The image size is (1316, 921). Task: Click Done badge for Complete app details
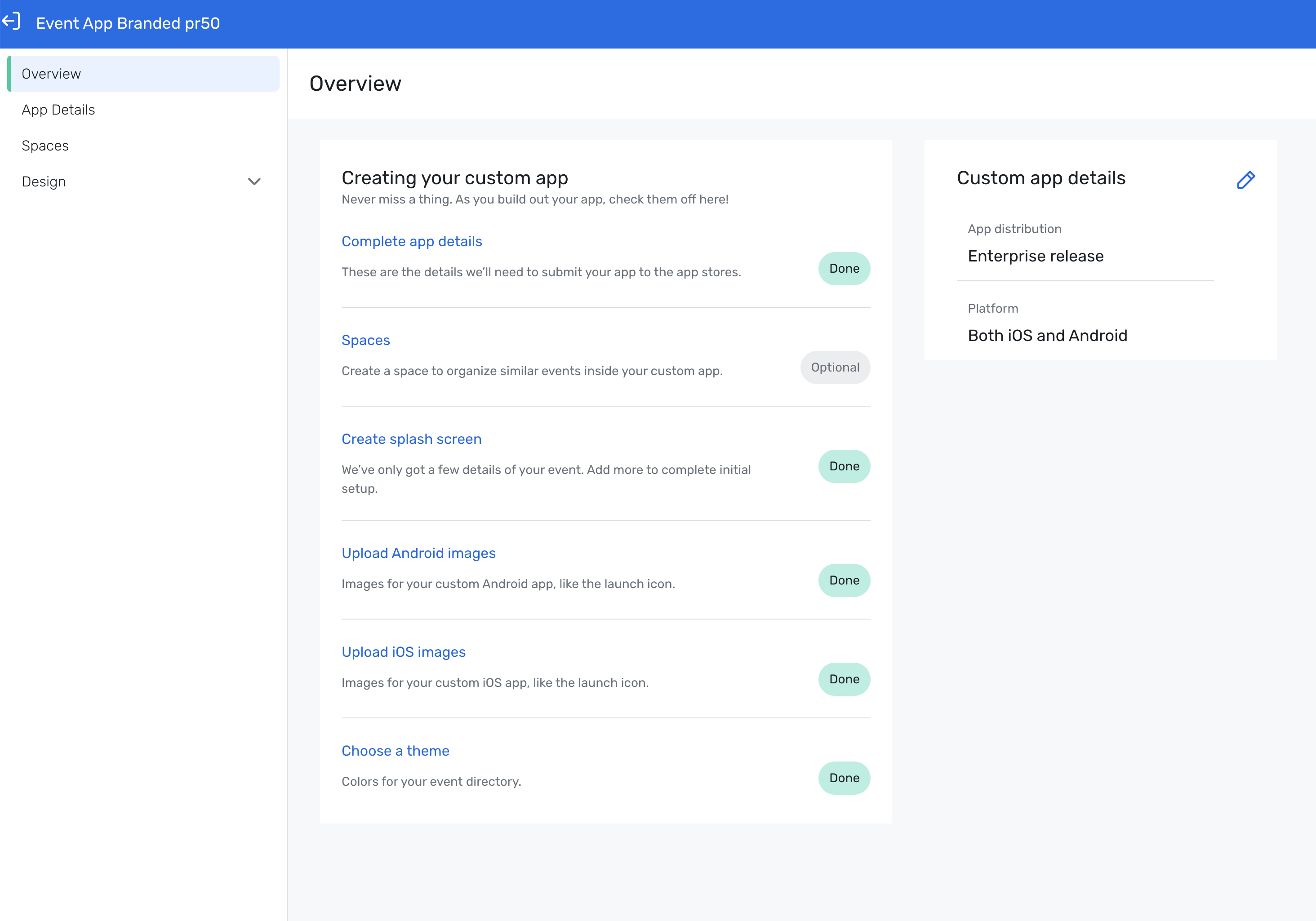coord(844,269)
